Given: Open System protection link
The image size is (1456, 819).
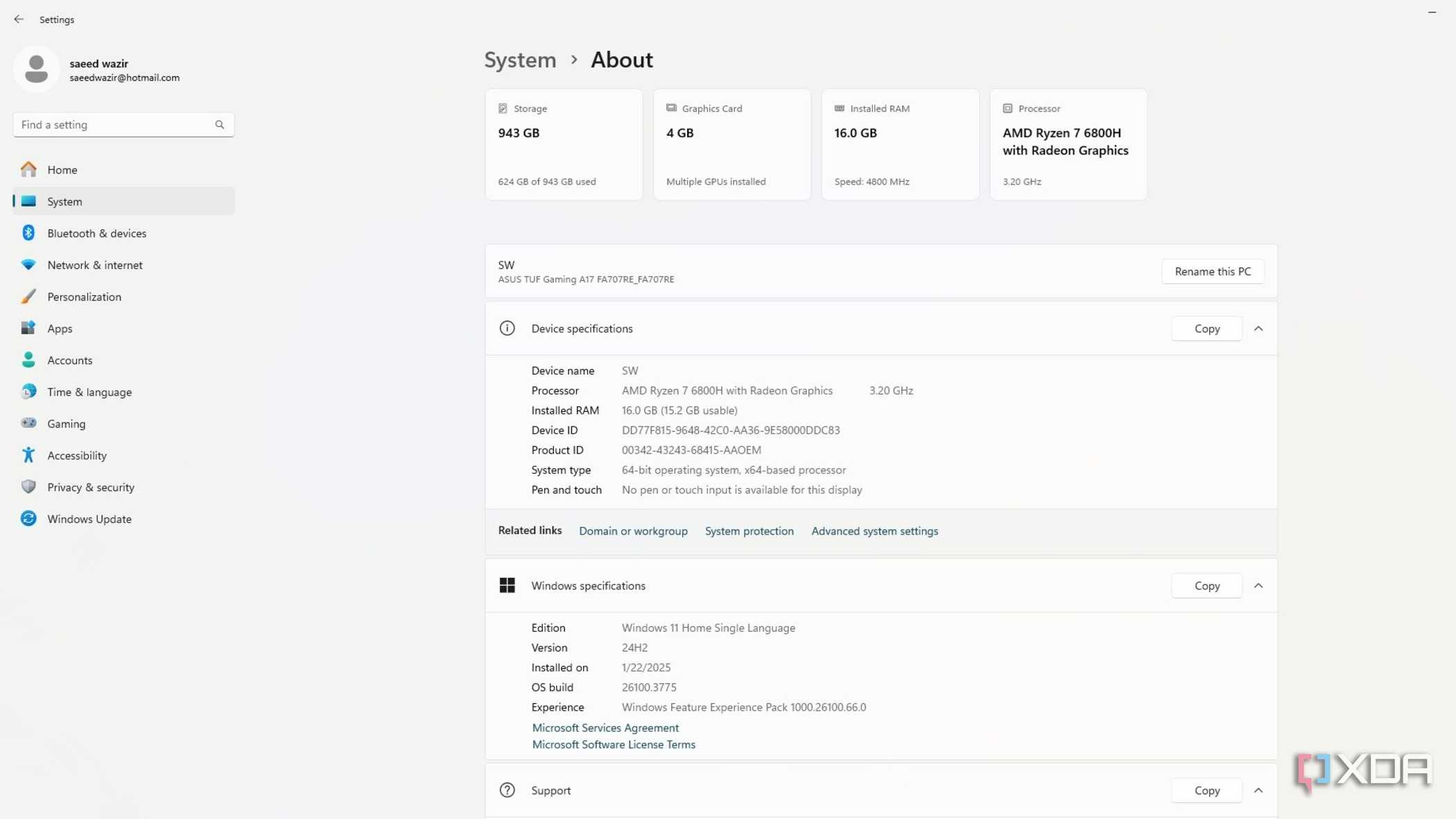Looking at the screenshot, I should click(x=749, y=531).
